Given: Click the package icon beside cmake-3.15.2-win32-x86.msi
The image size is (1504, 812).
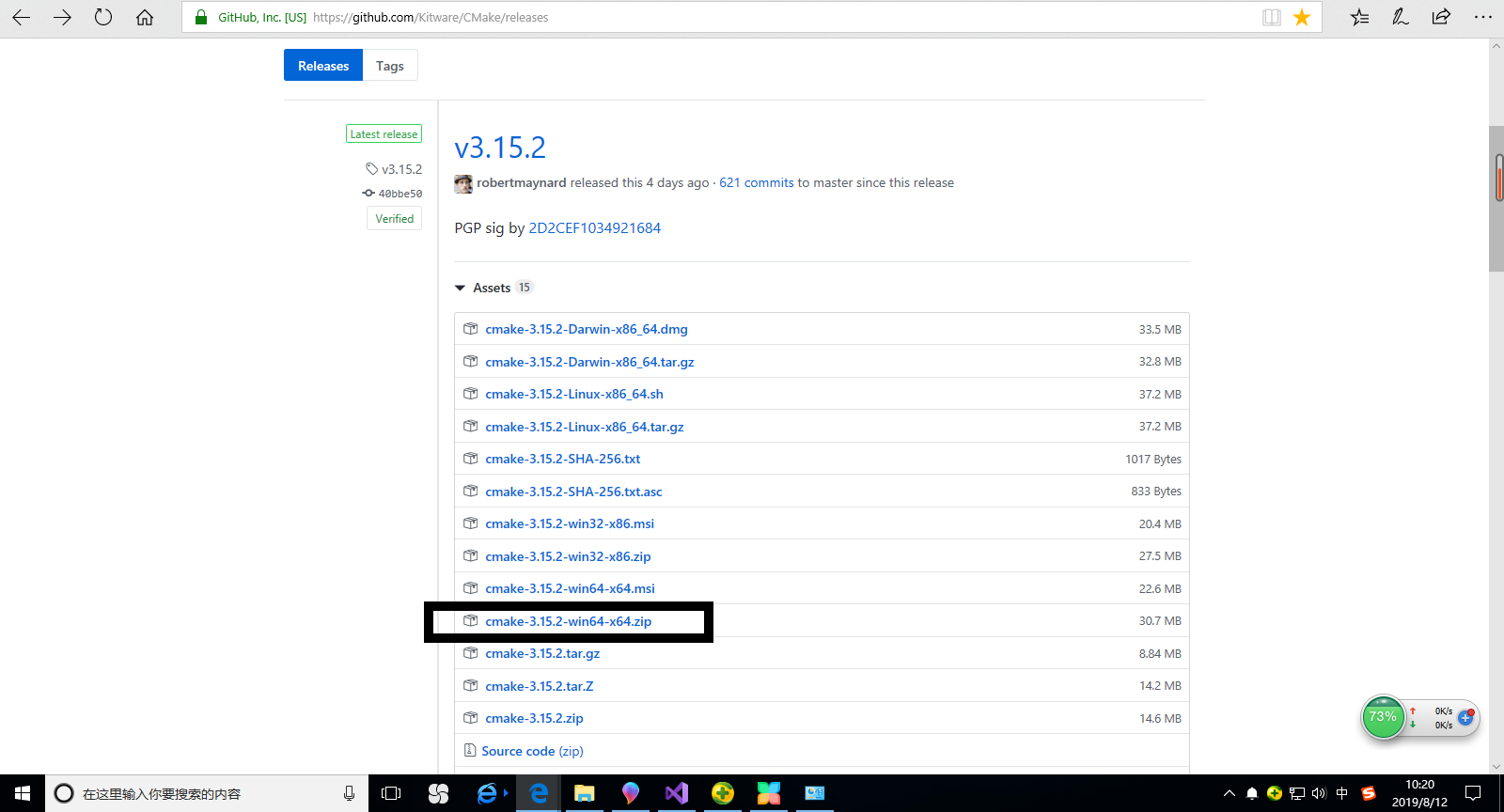Looking at the screenshot, I should point(471,523).
